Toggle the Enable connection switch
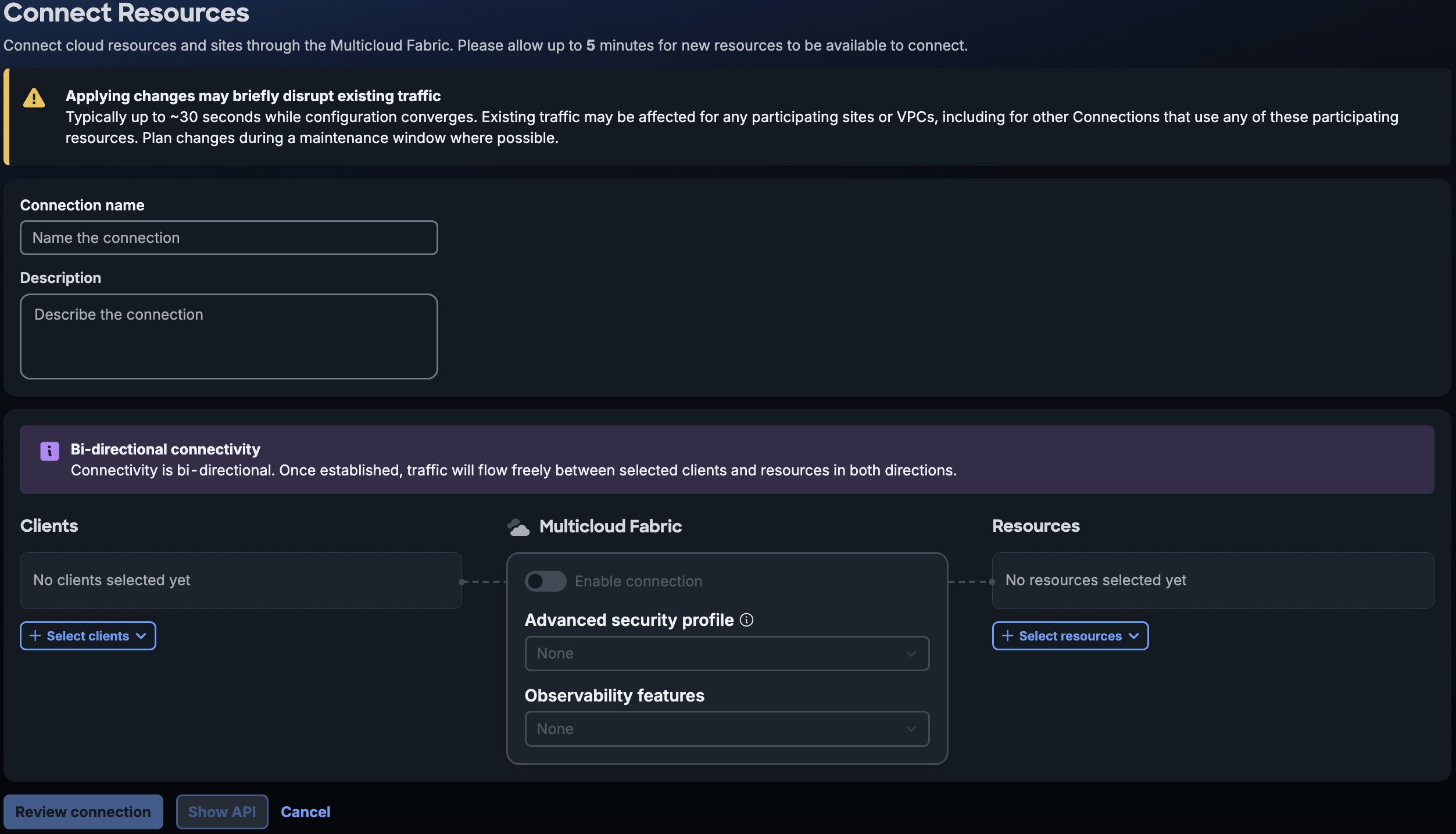 [545, 581]
